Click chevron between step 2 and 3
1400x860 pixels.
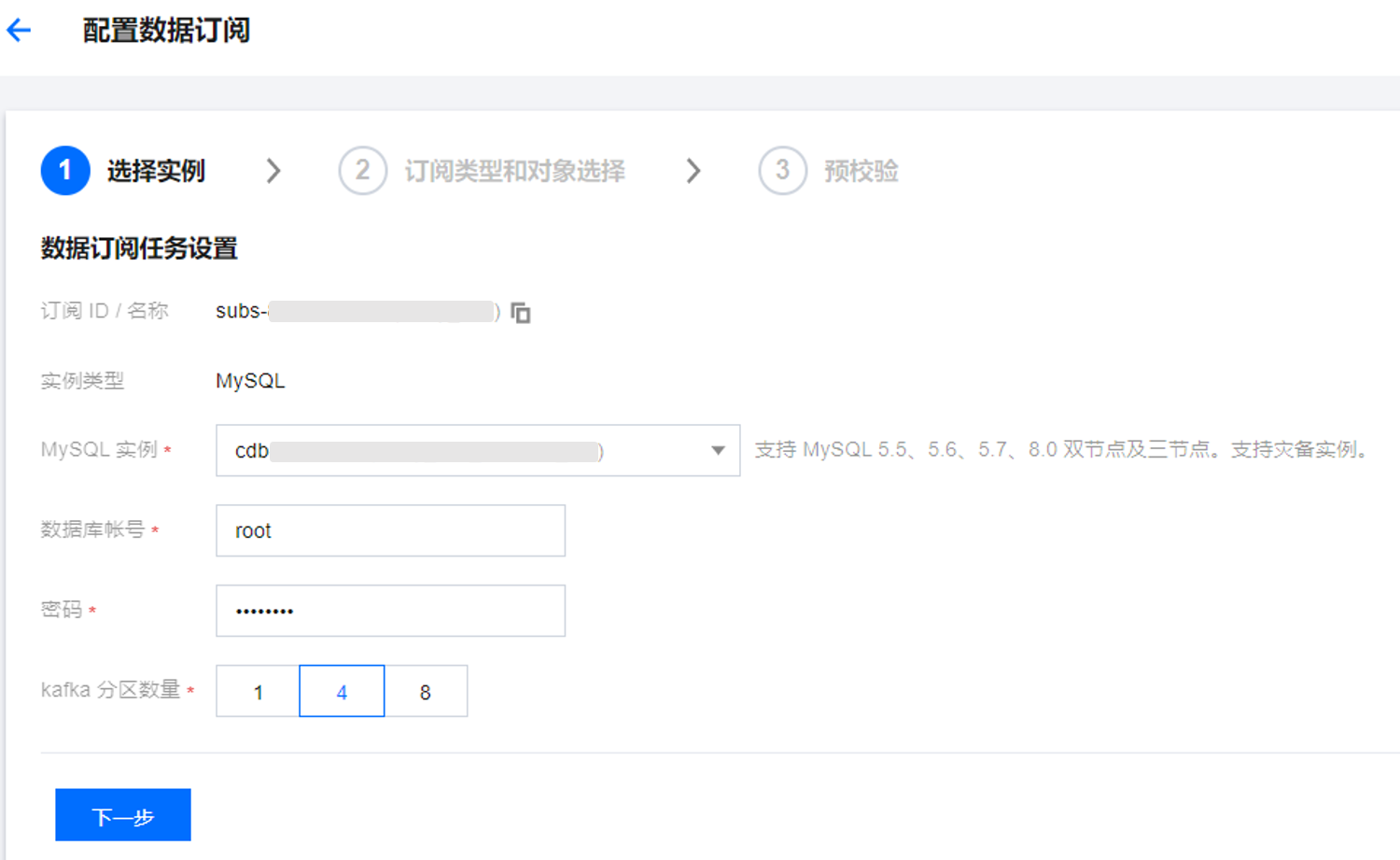pyautogui.click(x=693, y=170)
